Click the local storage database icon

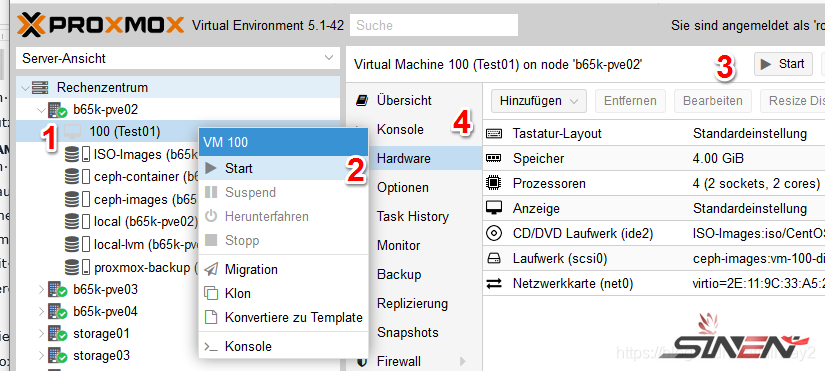77,222
